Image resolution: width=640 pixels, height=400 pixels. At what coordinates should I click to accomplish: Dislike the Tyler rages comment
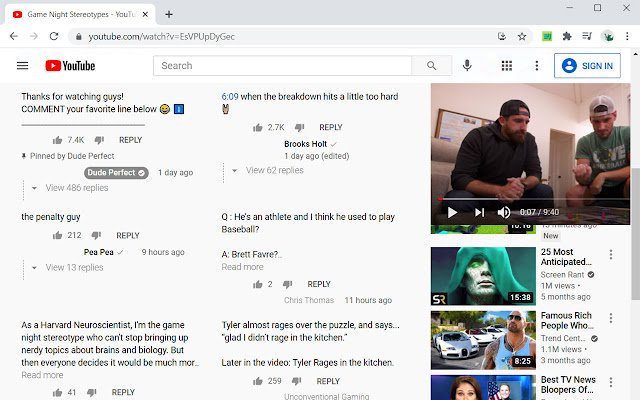coord(296,381)
